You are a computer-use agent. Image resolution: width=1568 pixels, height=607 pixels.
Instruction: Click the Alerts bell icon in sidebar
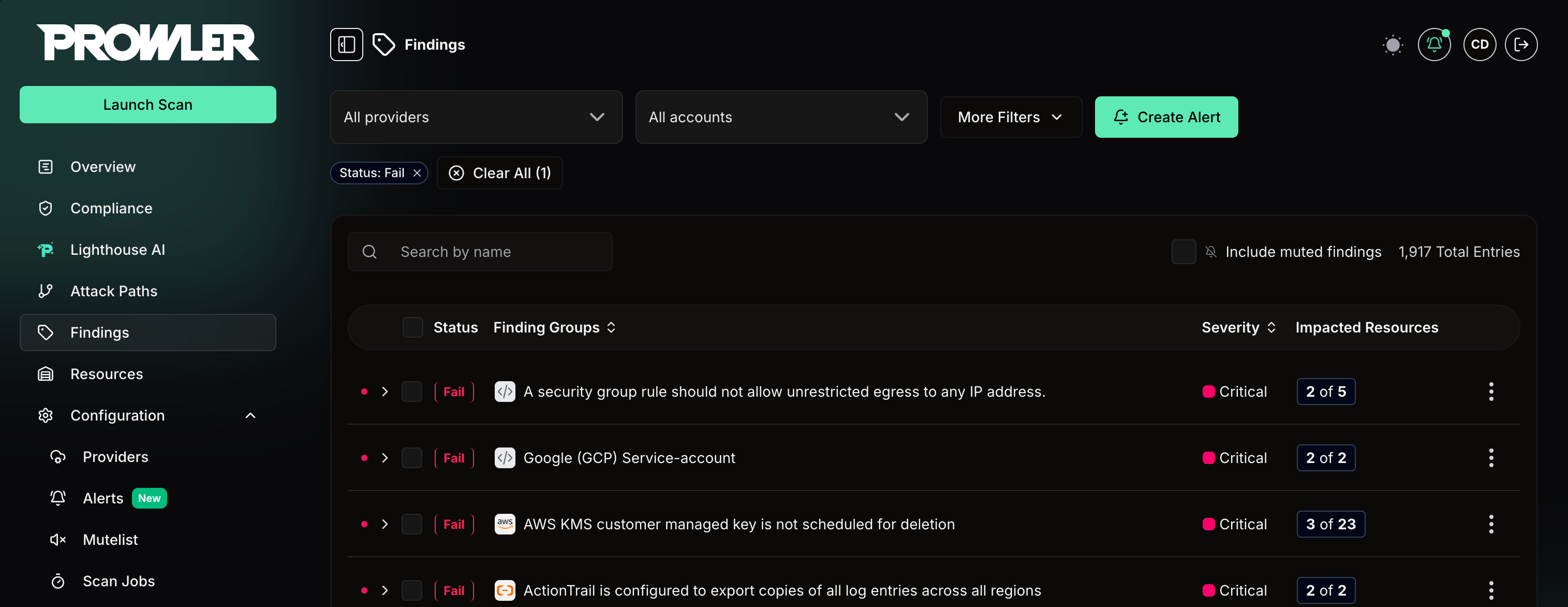(58, 498)
